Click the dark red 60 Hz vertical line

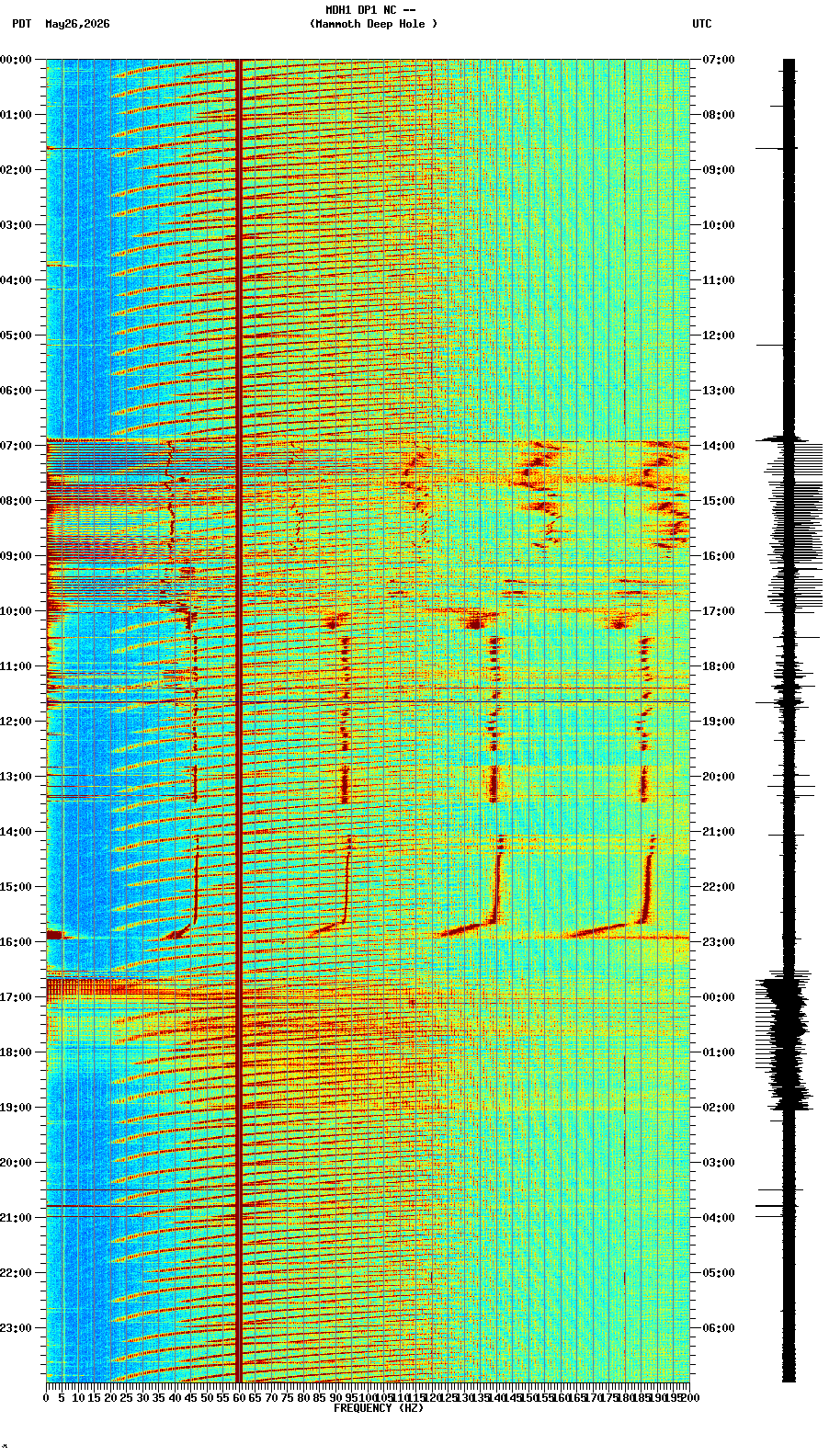pyautogui.click(x=239, y=721)
